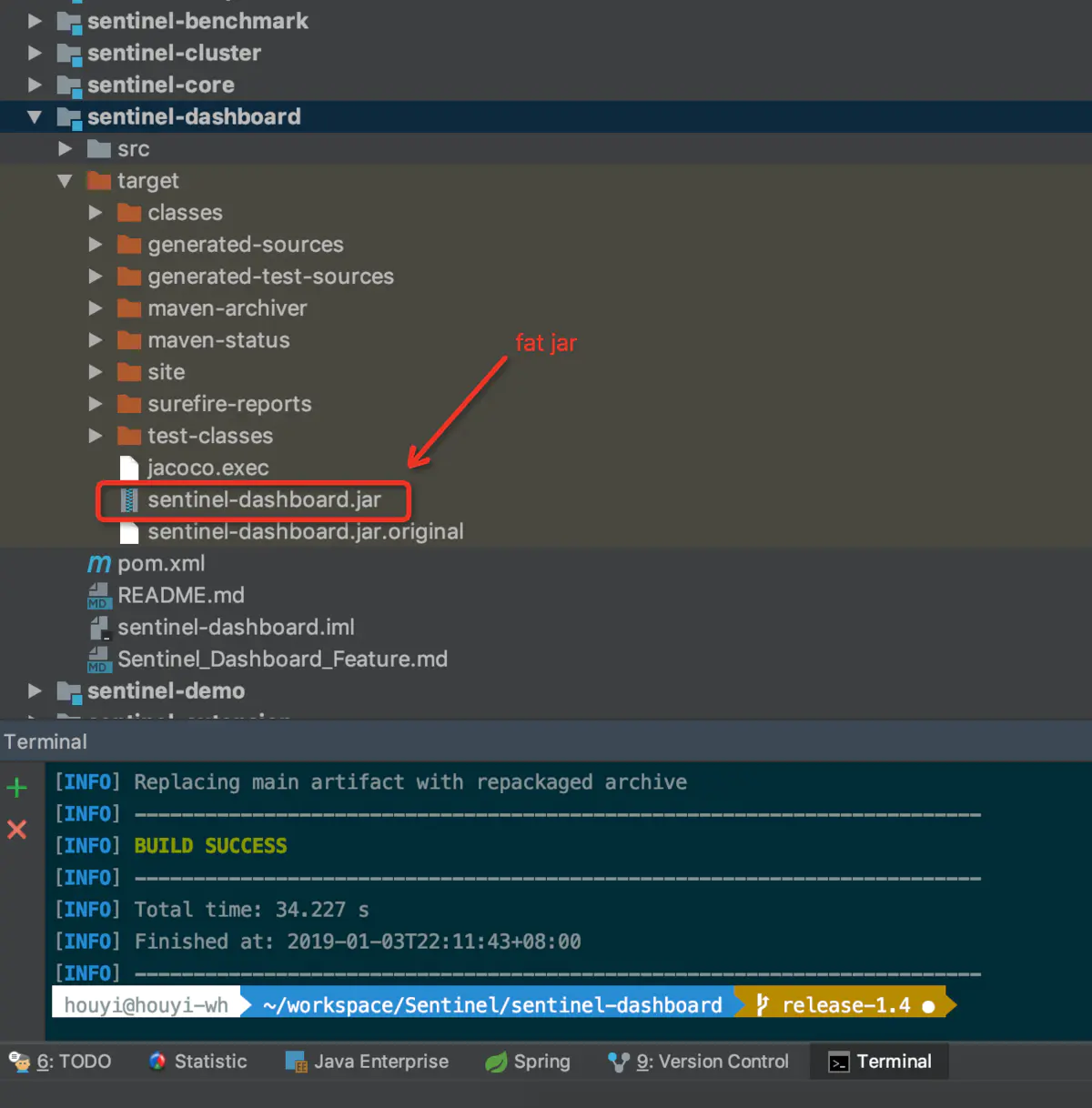1092x1108 pixels.
Task: Close the current terminal session
Action: pos(16,829)
